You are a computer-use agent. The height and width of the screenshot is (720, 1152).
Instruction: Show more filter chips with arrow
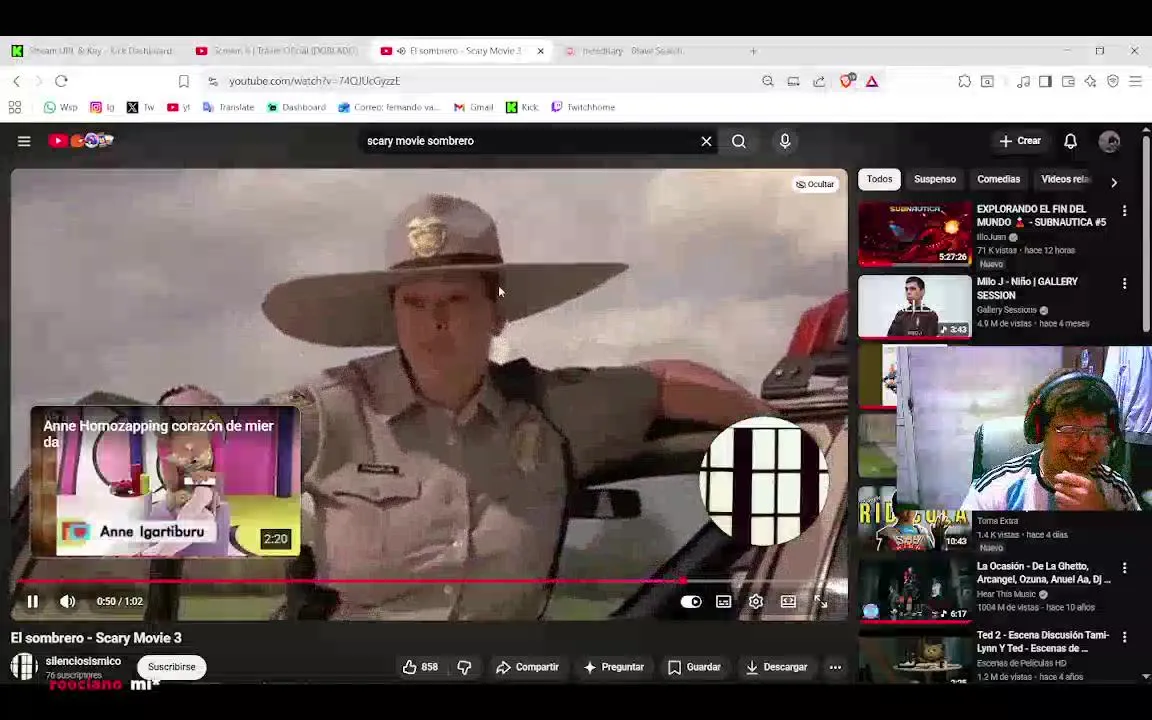[1114, 182]
